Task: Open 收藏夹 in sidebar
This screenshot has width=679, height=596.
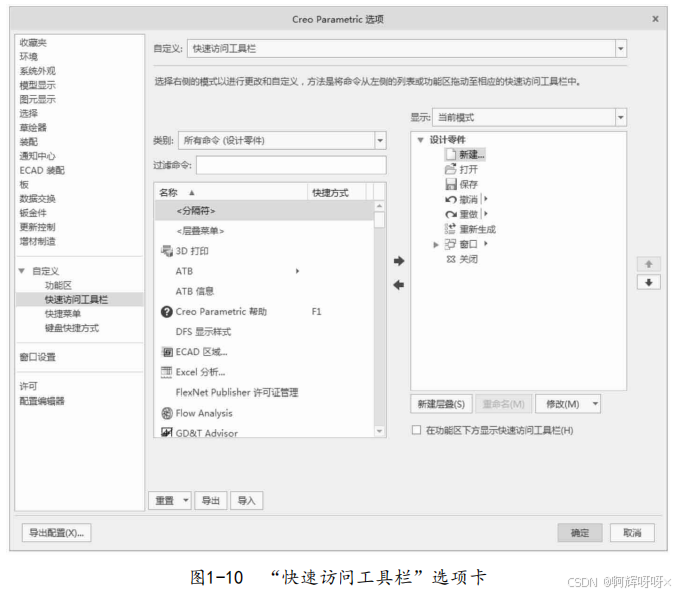Action: pyautogui.click(x=33, y=42)
